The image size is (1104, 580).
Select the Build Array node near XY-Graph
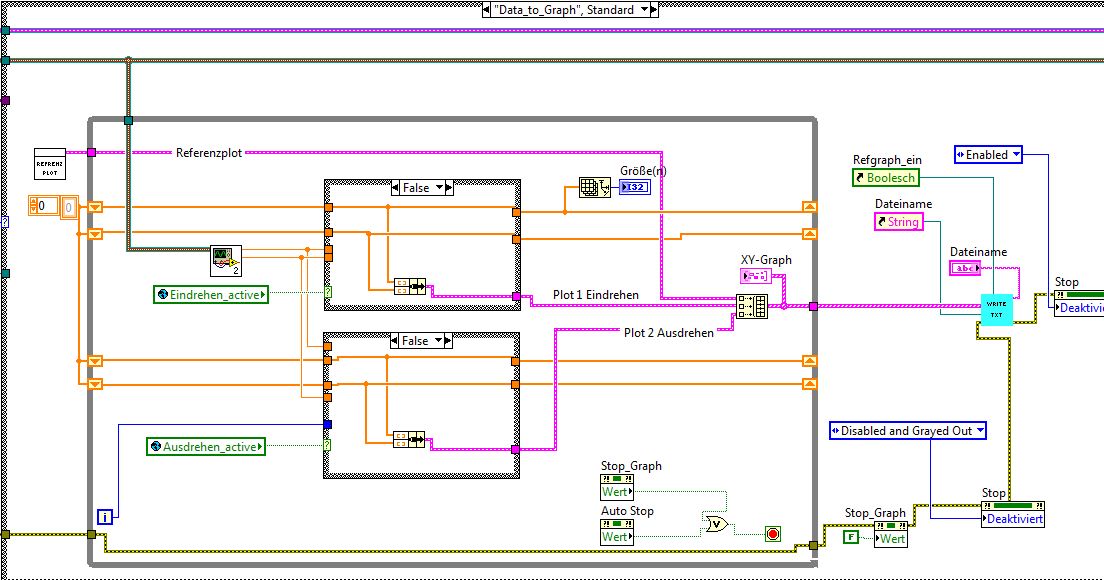pyautogui.click(x=752, y=306)
